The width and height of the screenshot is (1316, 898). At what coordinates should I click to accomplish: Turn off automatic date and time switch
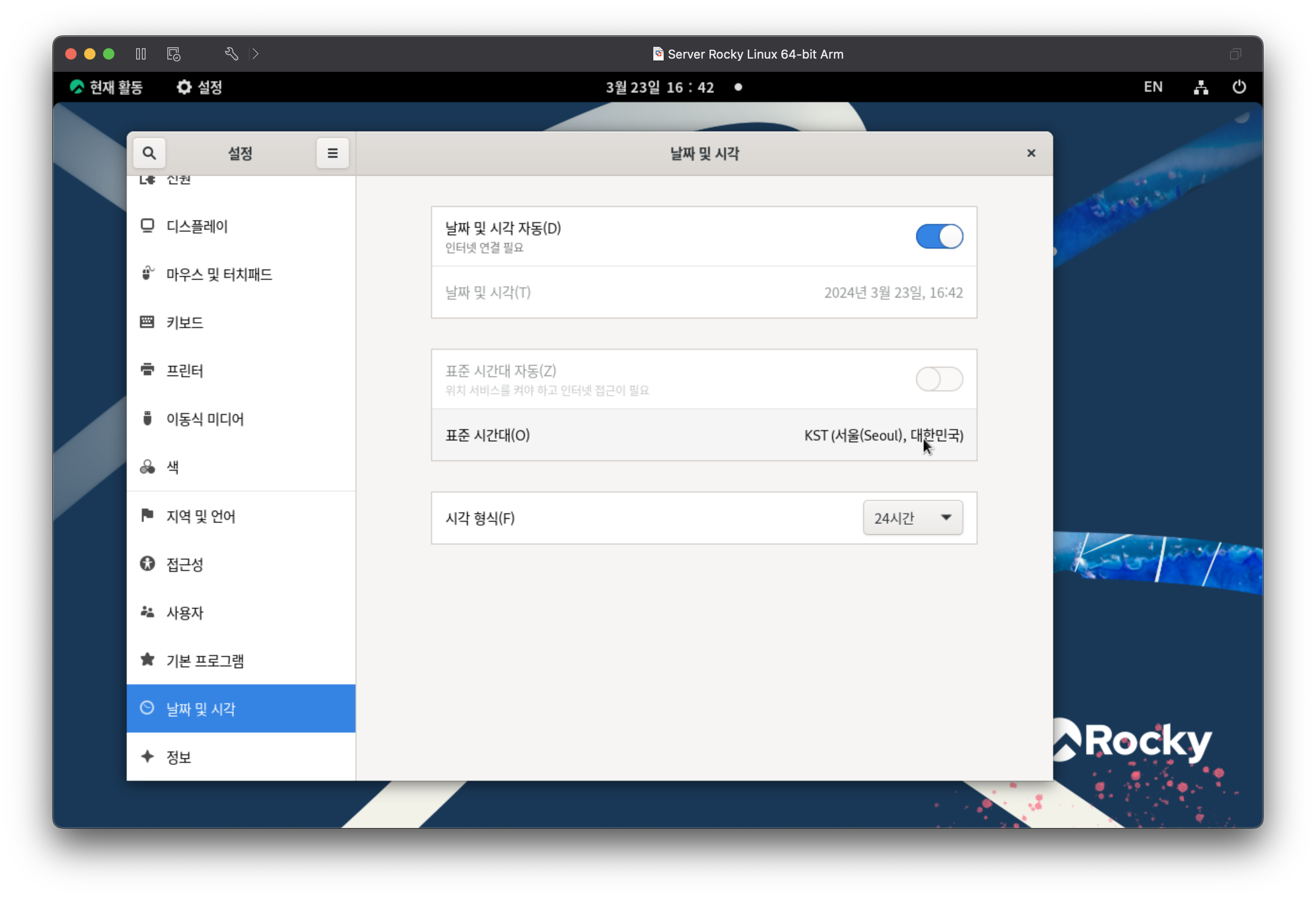click(939, 236)
